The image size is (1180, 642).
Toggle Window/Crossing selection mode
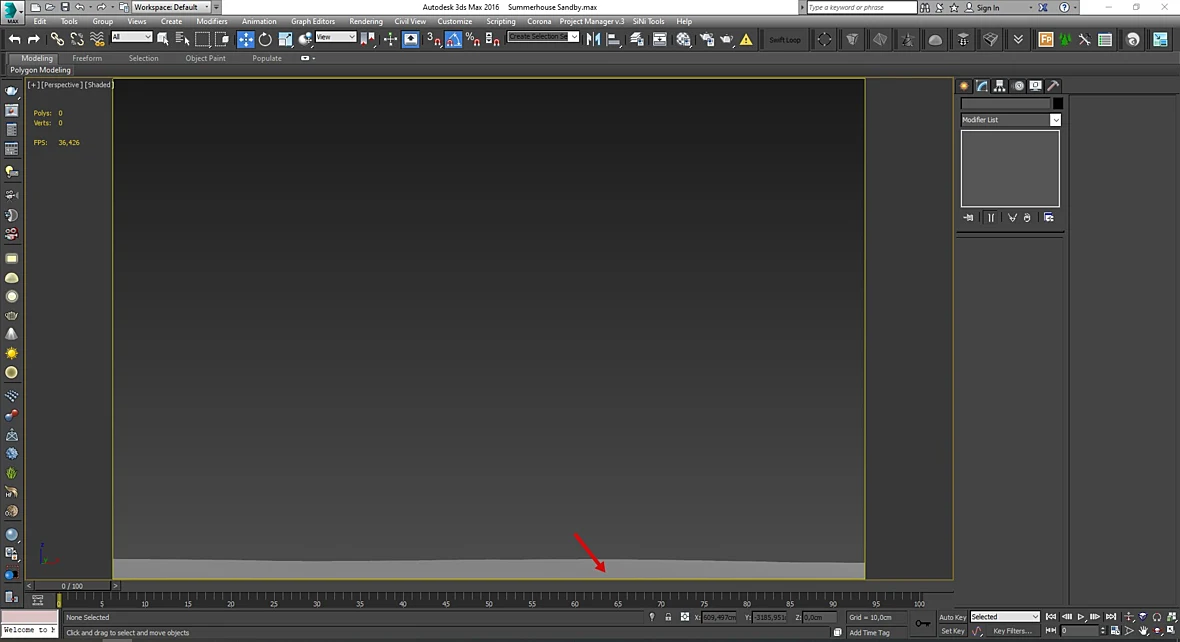tap(222, 39)
